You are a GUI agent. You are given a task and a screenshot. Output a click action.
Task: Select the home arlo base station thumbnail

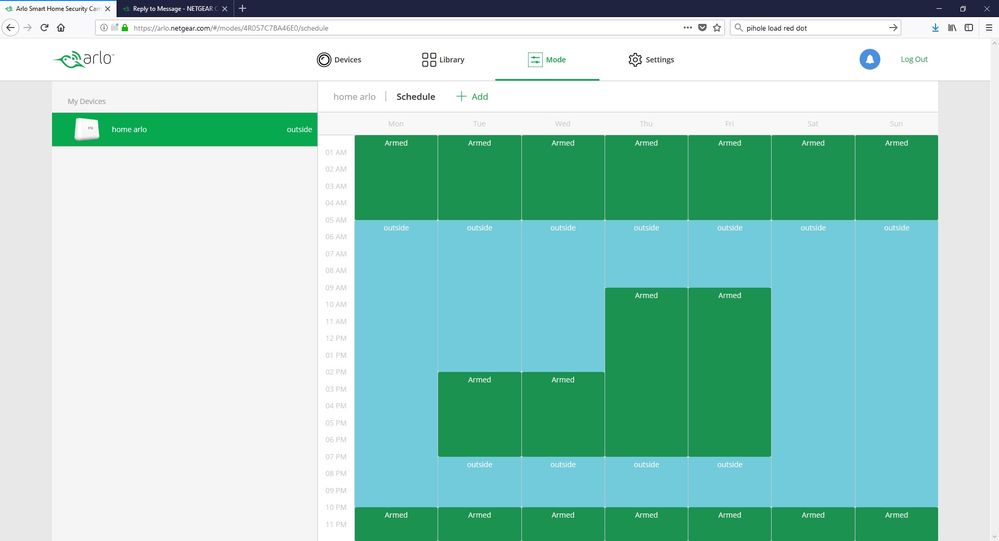click(x=87, y=129)
